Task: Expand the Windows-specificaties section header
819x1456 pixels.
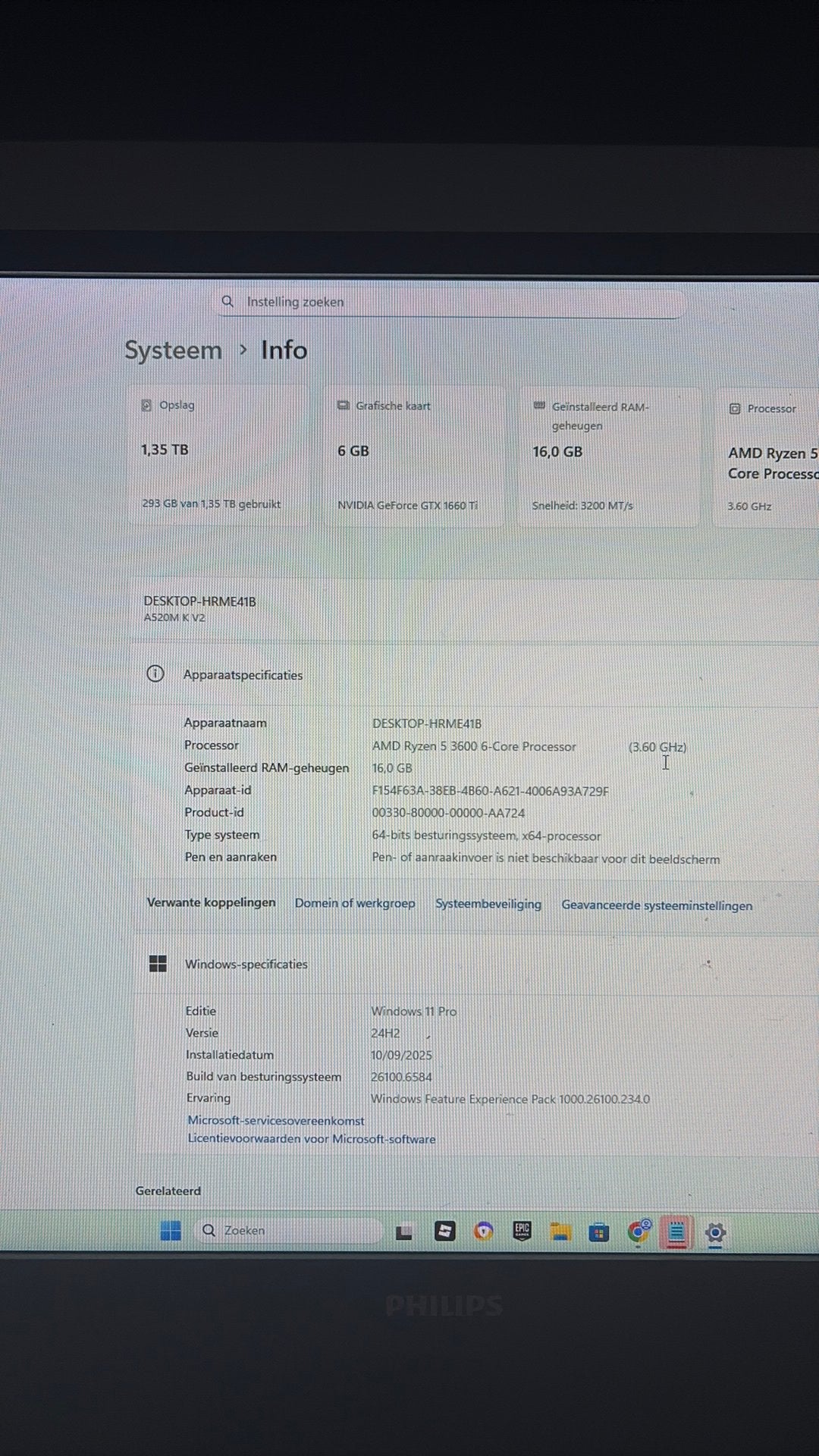Action: pos(478,965)
